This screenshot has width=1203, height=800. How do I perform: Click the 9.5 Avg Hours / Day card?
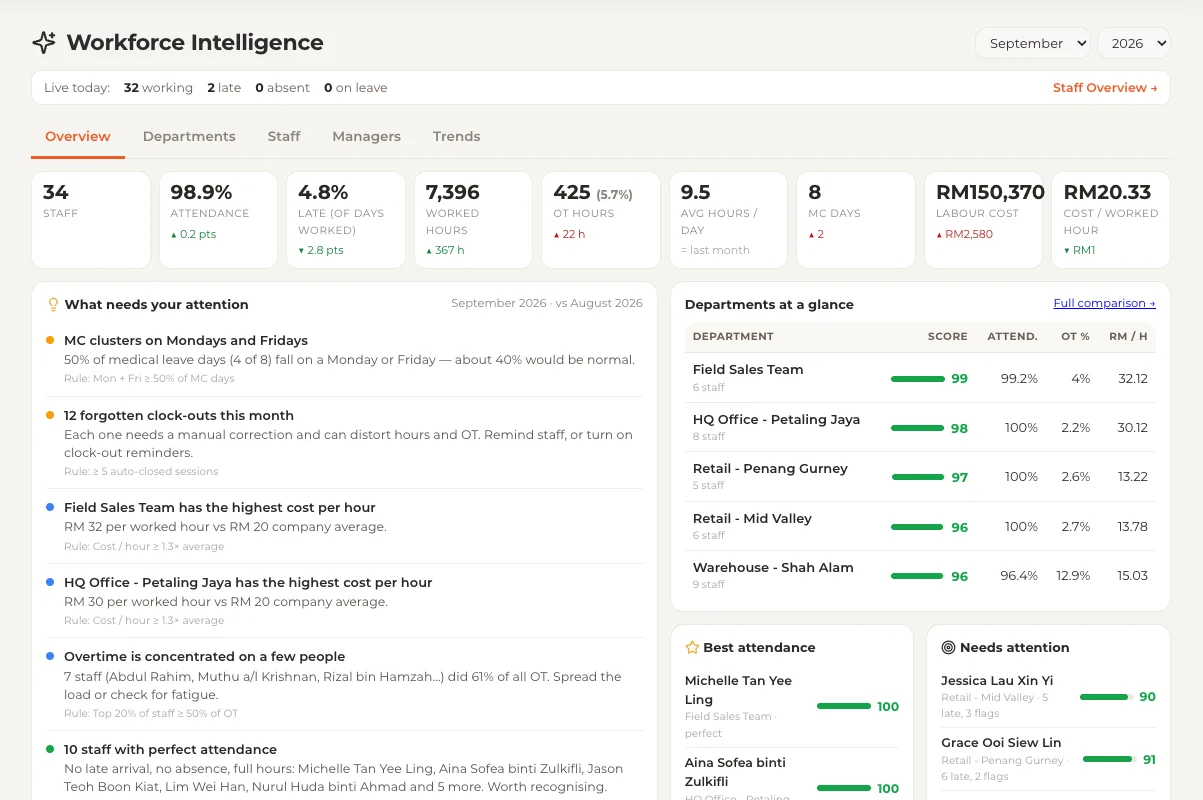[728, 220]
